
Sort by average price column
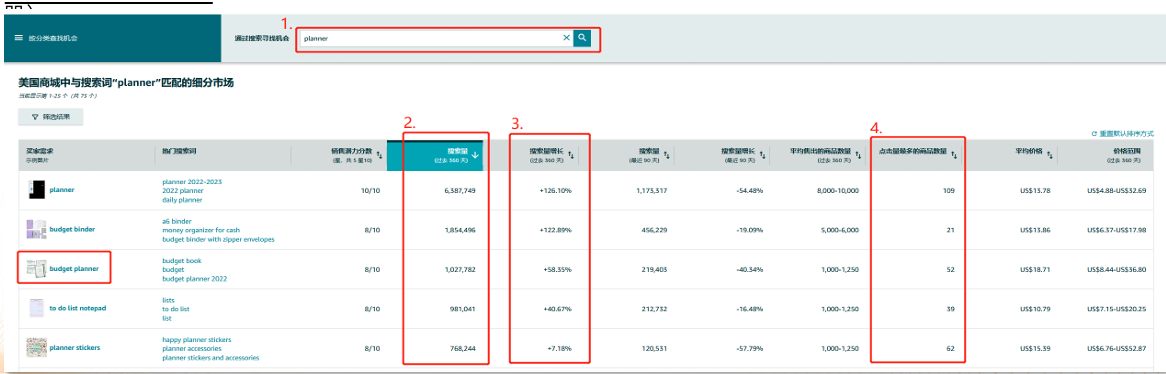(1049, 155)
